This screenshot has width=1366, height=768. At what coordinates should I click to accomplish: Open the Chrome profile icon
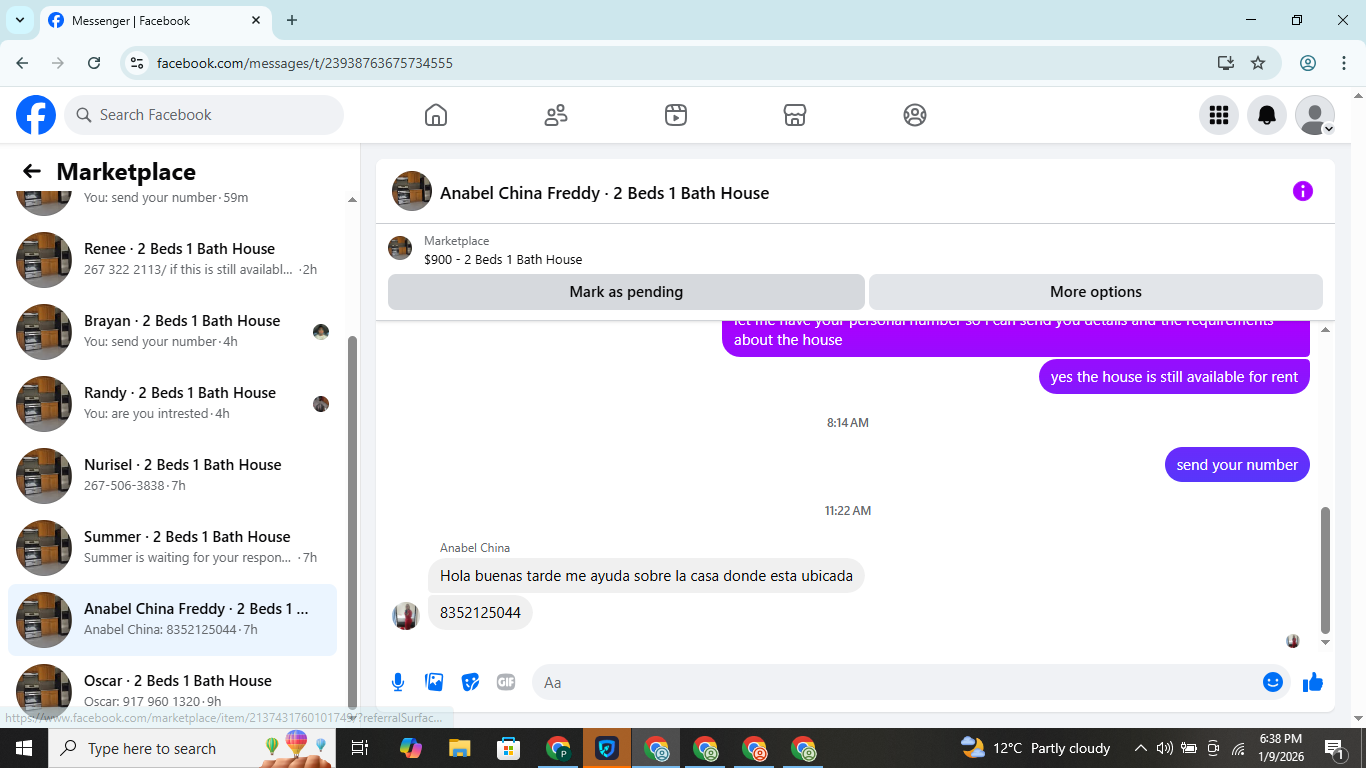tap(1308, 63)
